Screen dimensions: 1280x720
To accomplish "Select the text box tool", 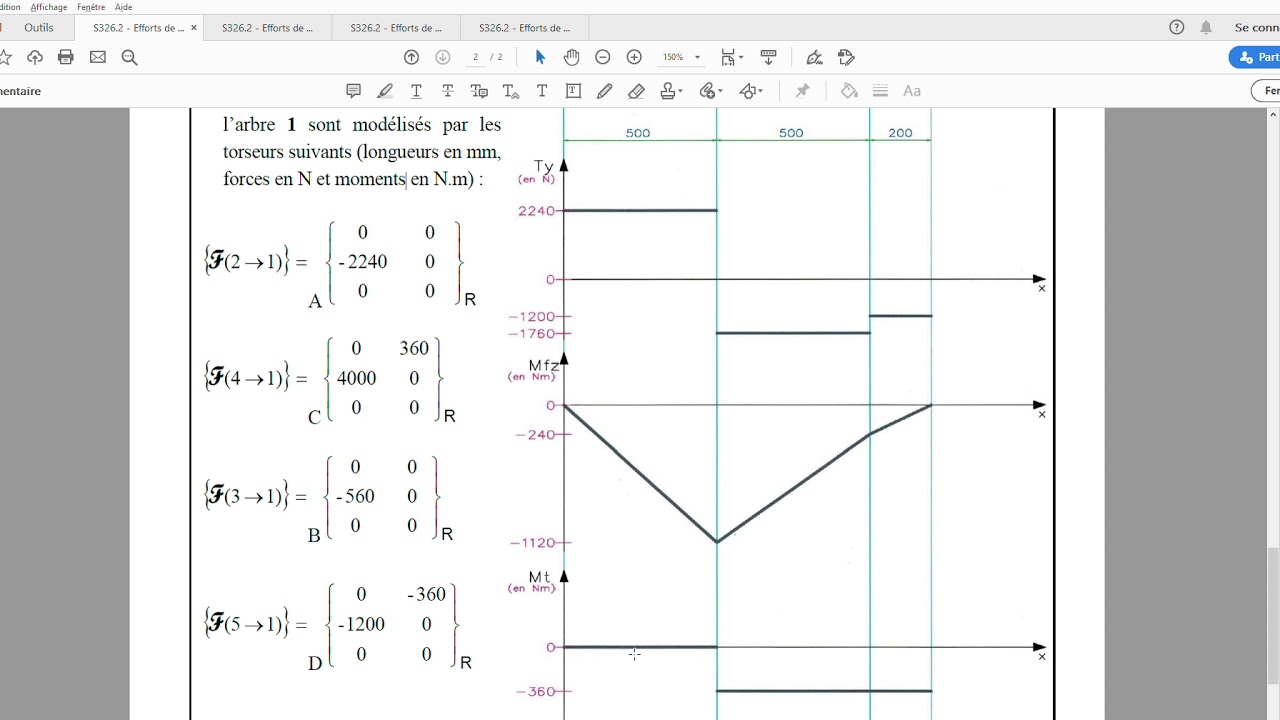I will 573,91.
